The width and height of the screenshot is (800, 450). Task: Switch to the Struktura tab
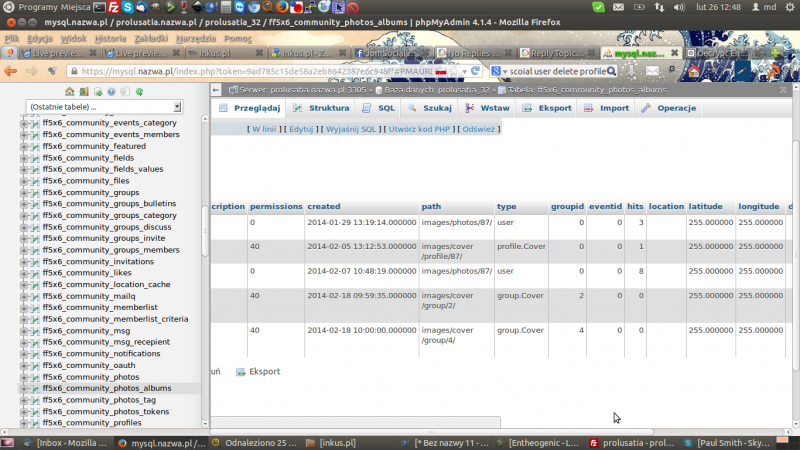(x=321, y=108)
